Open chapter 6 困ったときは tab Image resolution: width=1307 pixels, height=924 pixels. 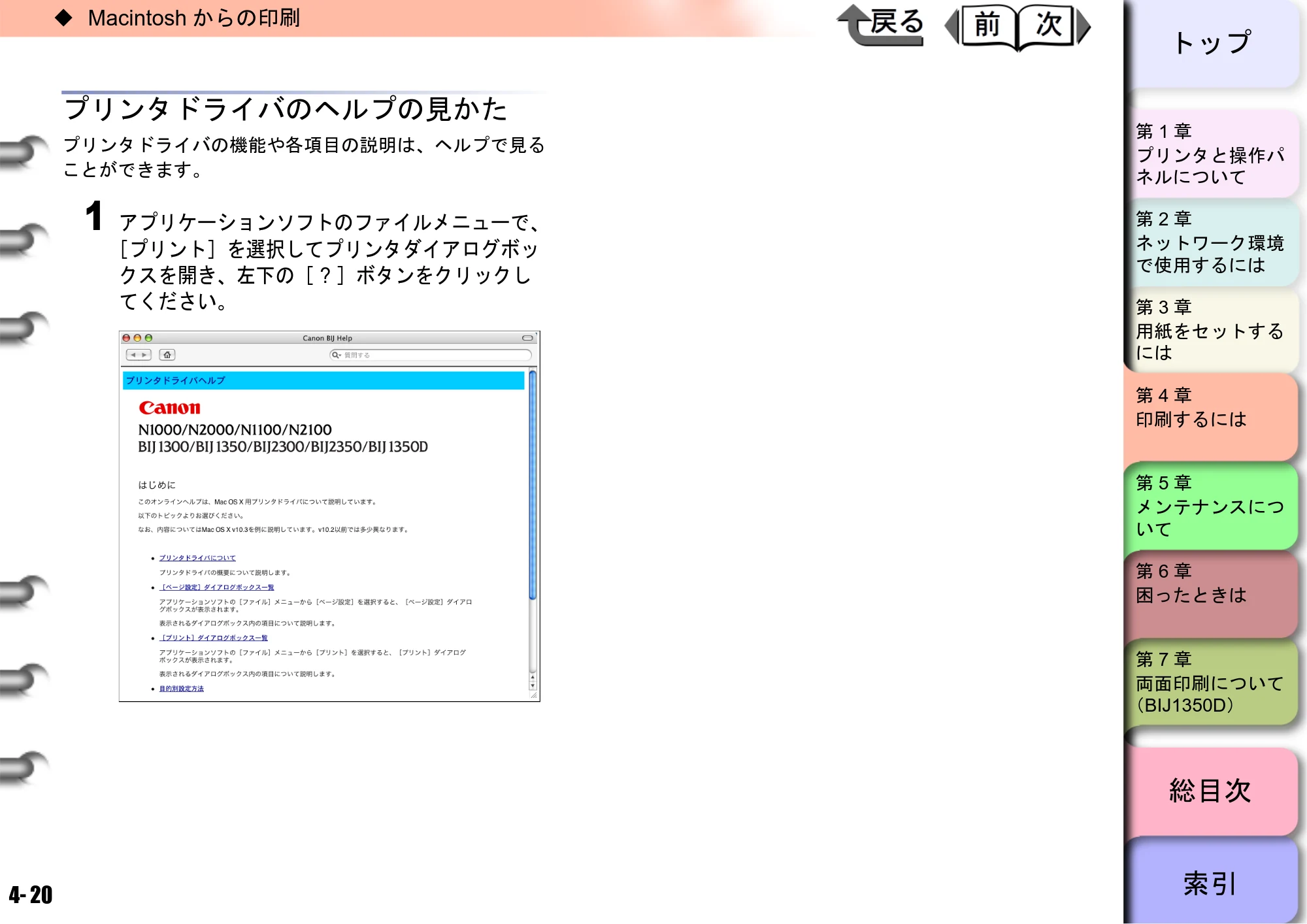pyautogui.click(x=1212, y=593)
